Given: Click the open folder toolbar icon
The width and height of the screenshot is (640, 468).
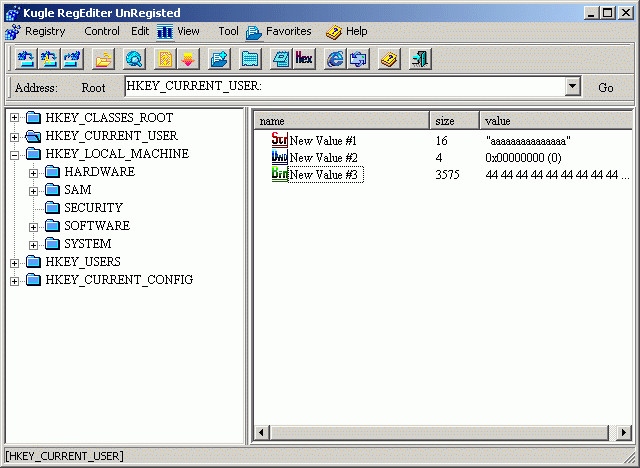Looking at the screenshot, I should point(103,60).
